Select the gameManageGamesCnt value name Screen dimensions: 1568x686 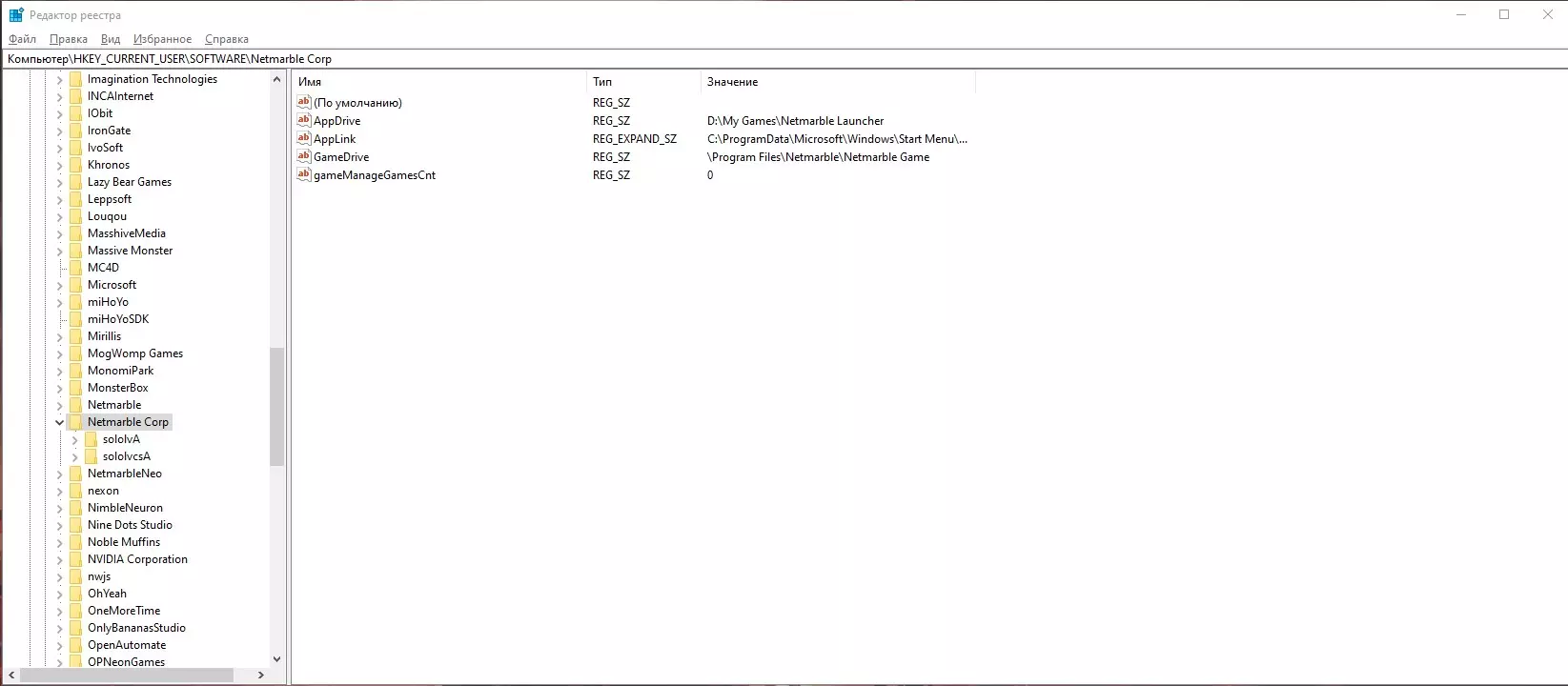click(x=375, y=175)
